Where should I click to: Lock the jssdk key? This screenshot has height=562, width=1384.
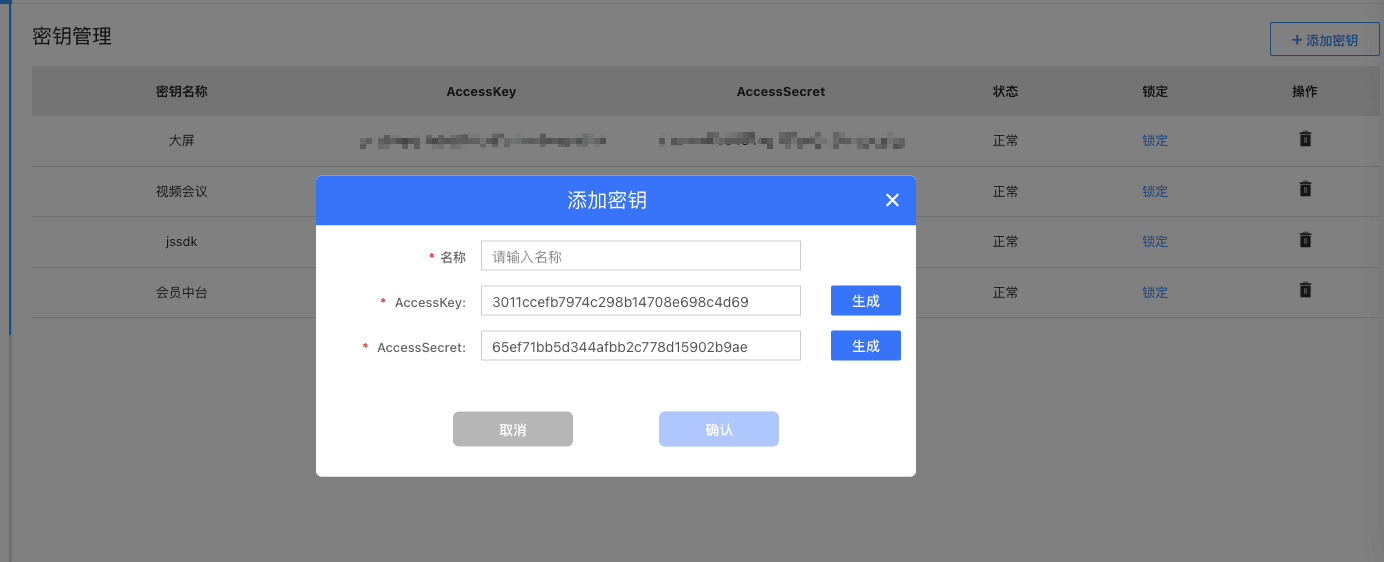point(1155,241)
